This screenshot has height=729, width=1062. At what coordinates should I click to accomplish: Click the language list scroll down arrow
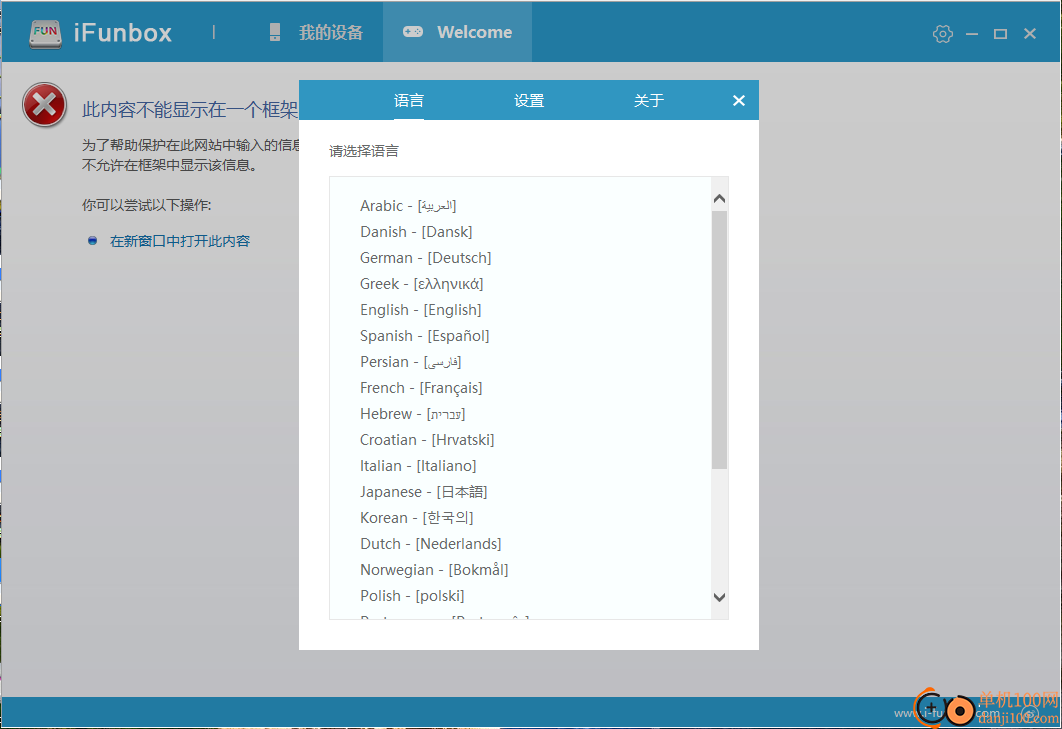point(719,597)
